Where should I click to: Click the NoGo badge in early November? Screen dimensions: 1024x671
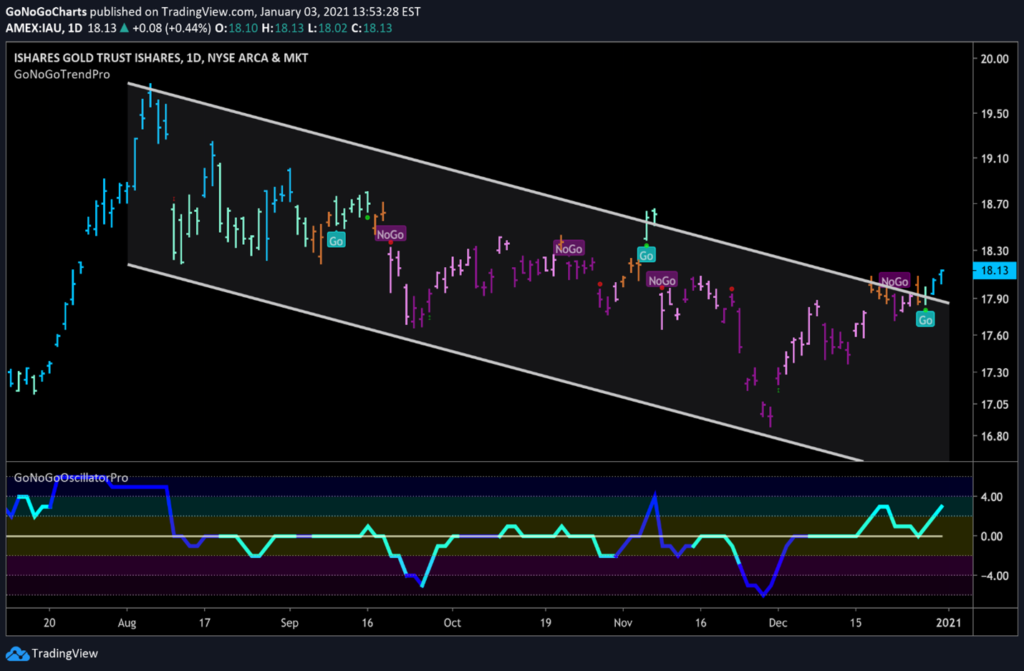(x=662, y=280)
